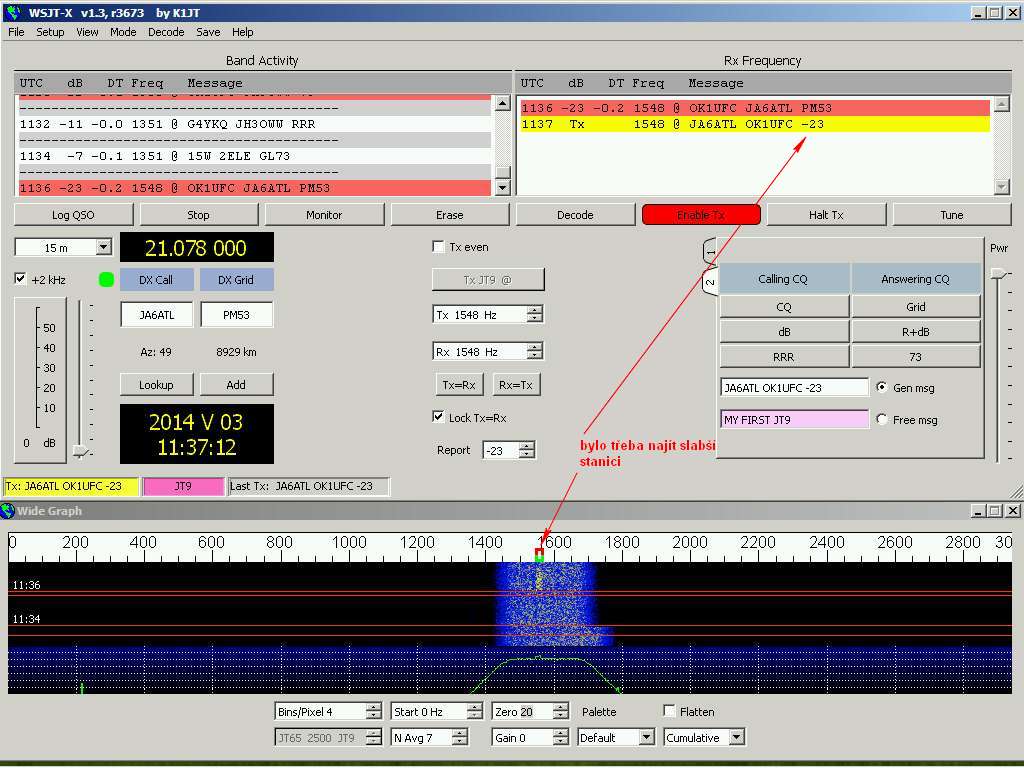This screenshot has width=1024, height=768.
Task: Expand the Default palette dropdown
Action: pos(646,738)
